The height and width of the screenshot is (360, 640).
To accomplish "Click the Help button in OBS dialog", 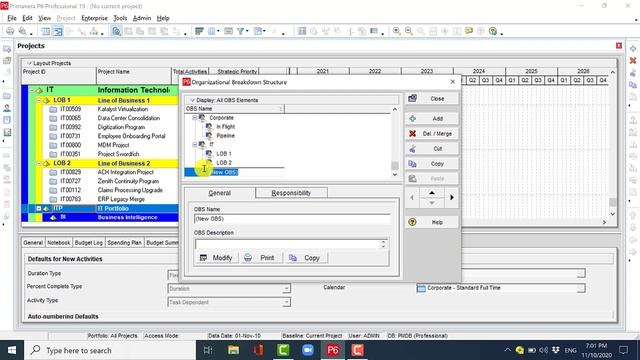I will pyautogui.click(x=432, y=222).
